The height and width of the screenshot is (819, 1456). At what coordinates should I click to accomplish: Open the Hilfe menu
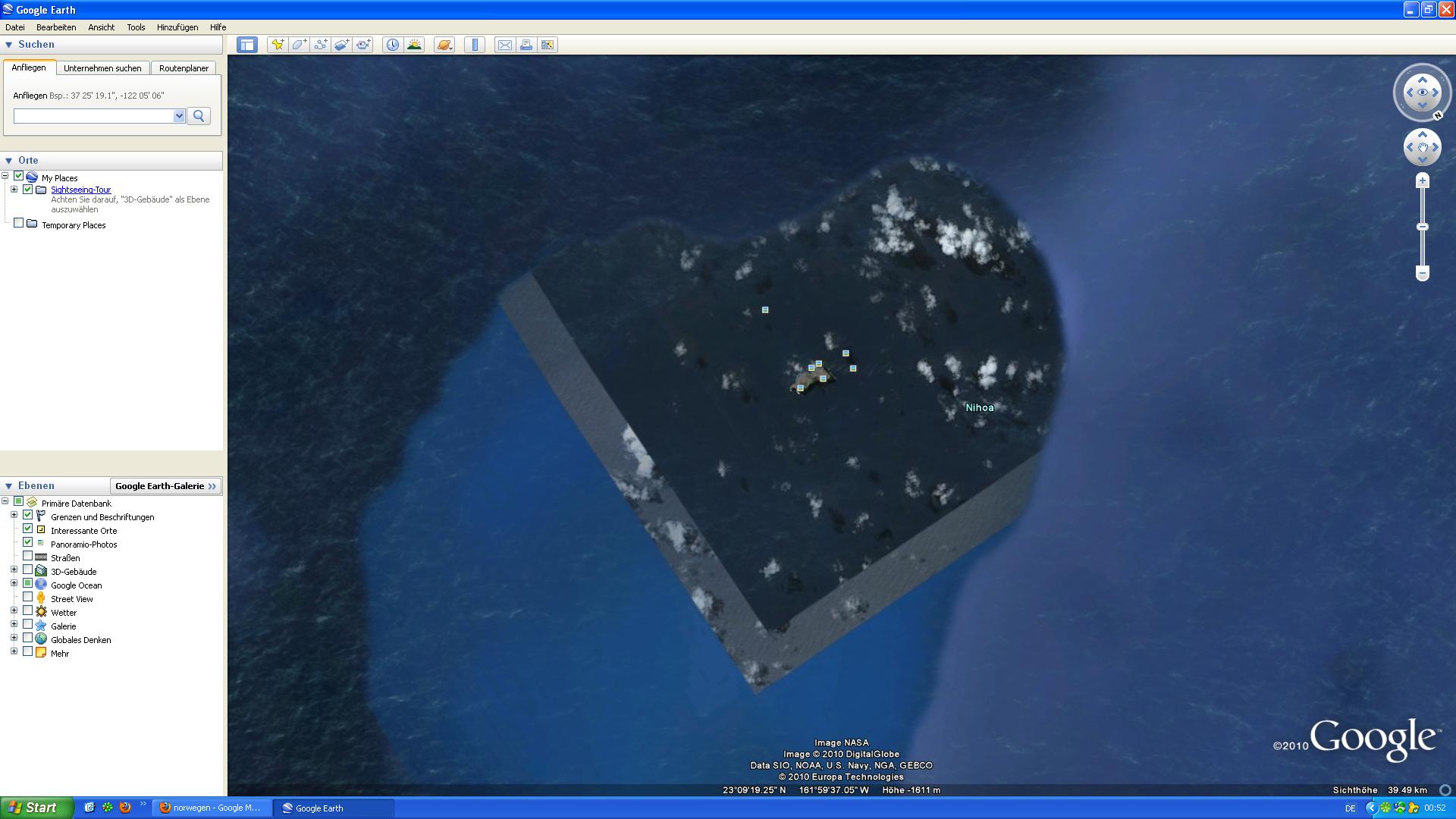click(x=218, y=27)
